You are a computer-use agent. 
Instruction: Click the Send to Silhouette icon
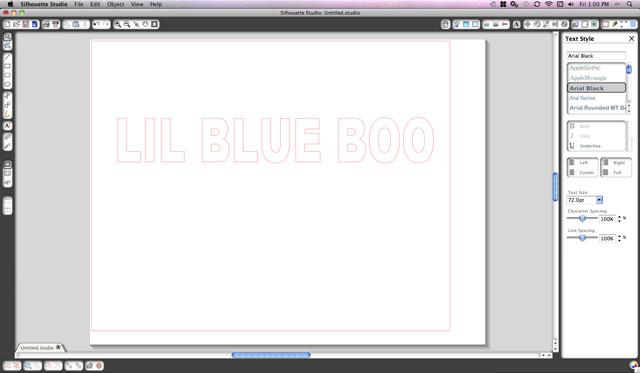click(56, 24)
